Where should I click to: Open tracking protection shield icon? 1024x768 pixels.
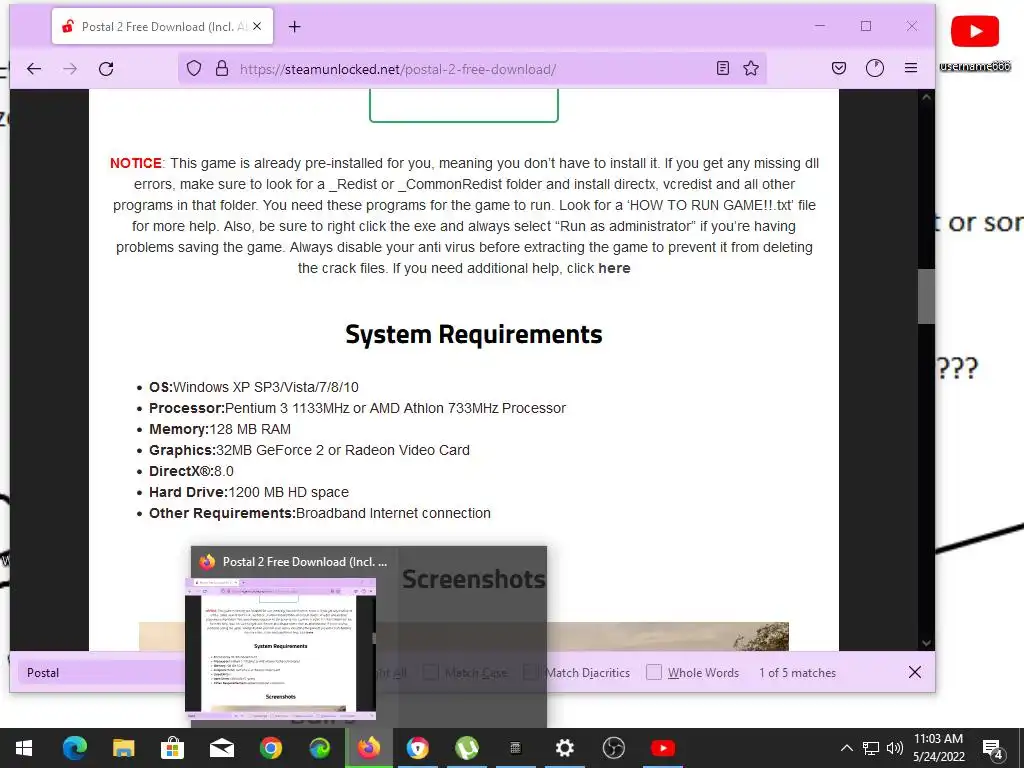coord(194,69)
